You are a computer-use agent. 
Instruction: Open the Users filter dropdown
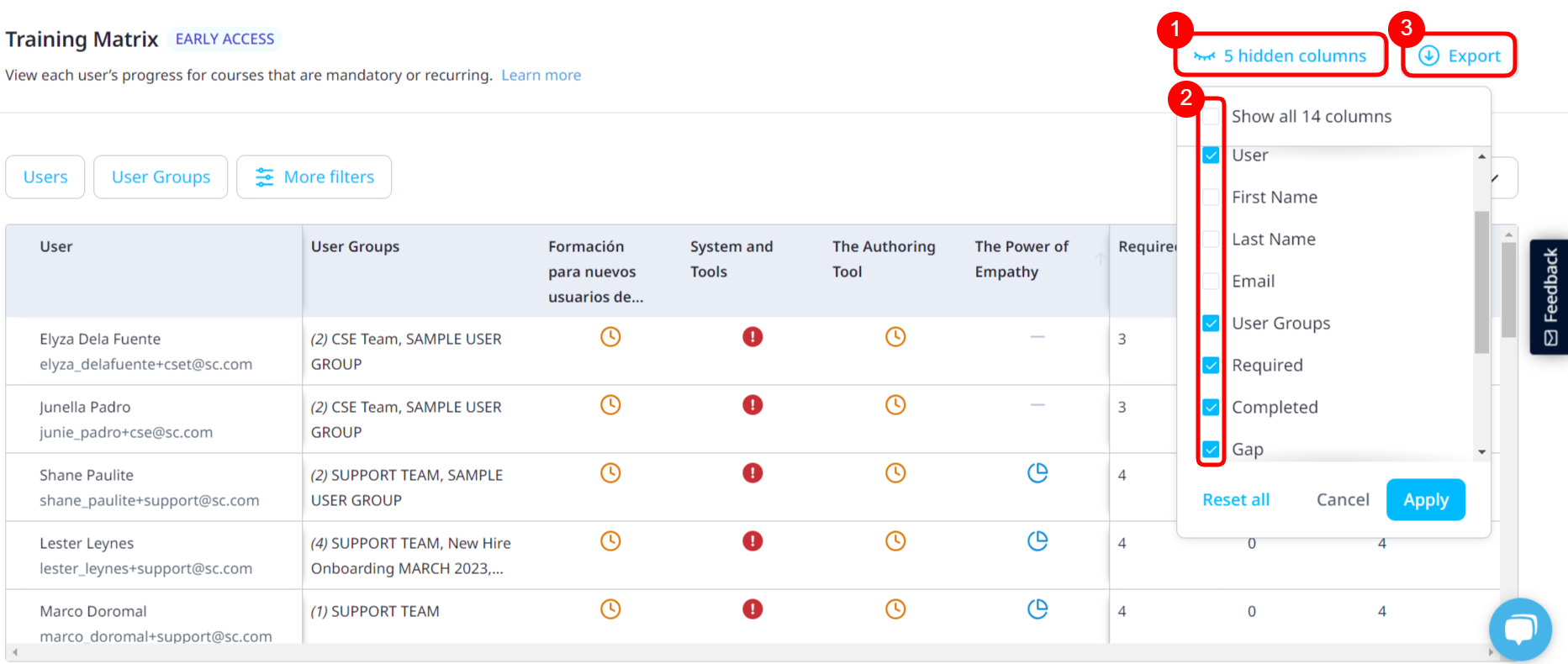click(45, 177)
